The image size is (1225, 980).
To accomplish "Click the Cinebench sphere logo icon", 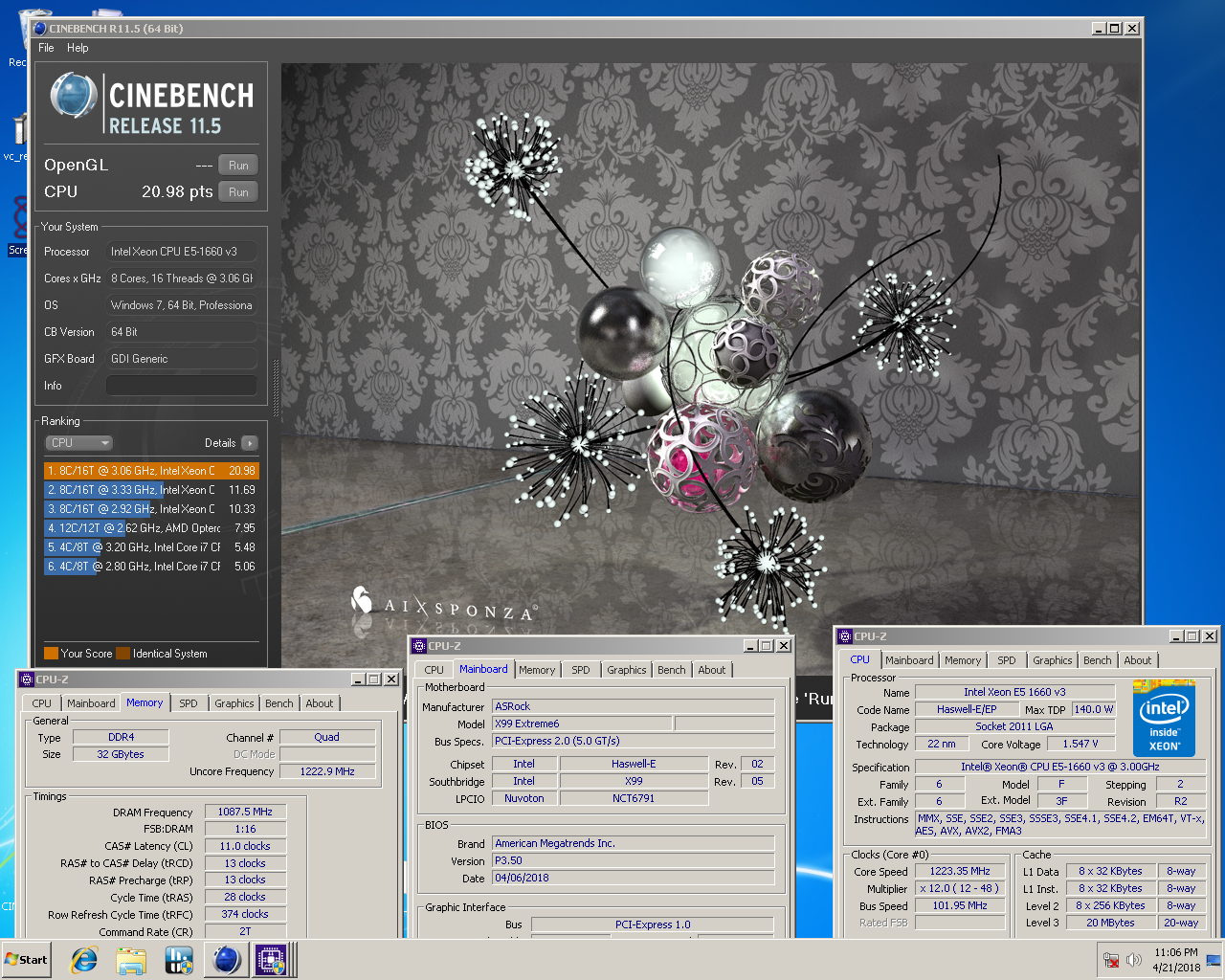I will 74,96.
